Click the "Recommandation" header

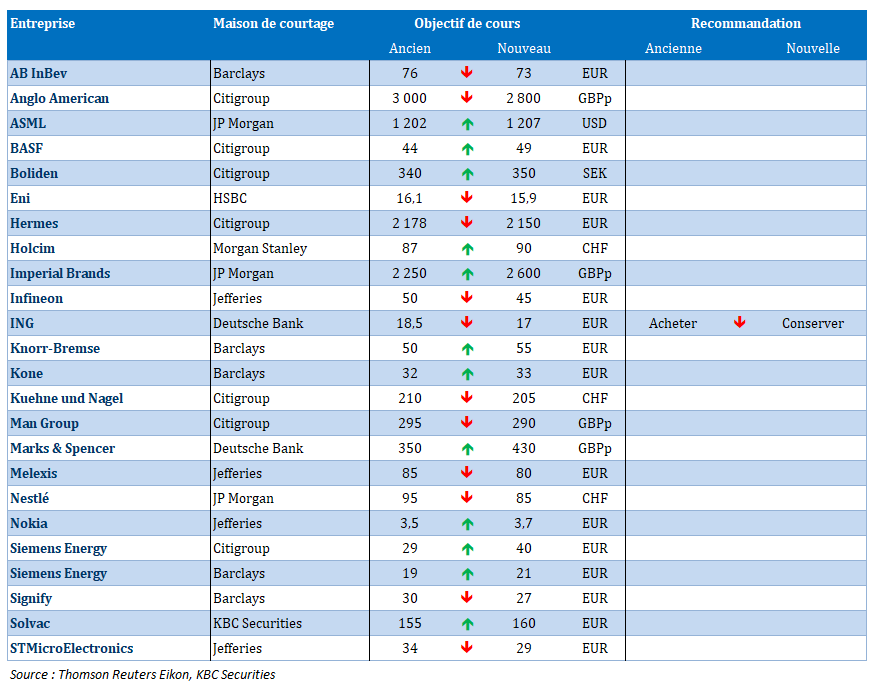click(745, 23)
